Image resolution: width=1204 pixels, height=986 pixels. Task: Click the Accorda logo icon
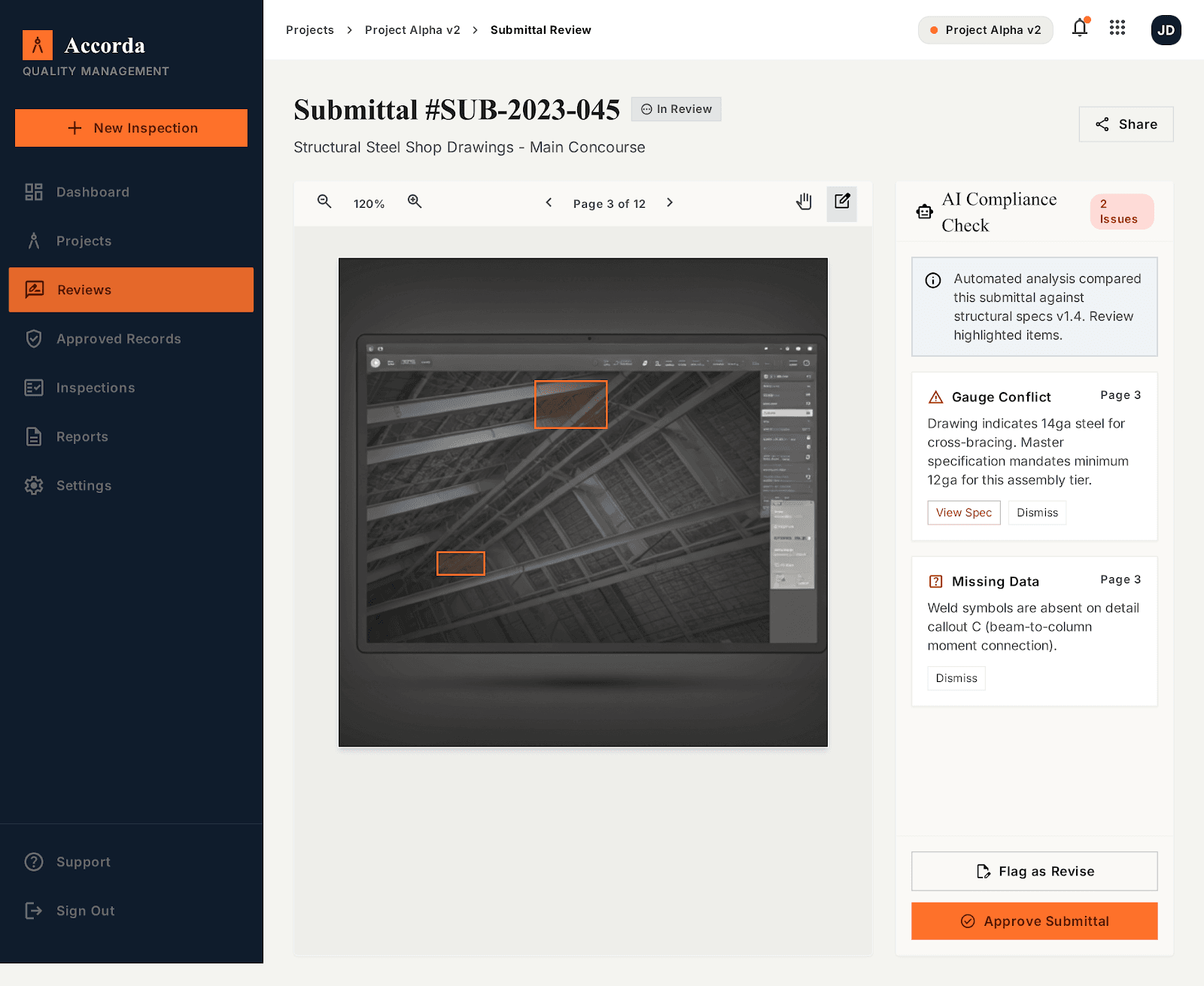pos(38,45)
